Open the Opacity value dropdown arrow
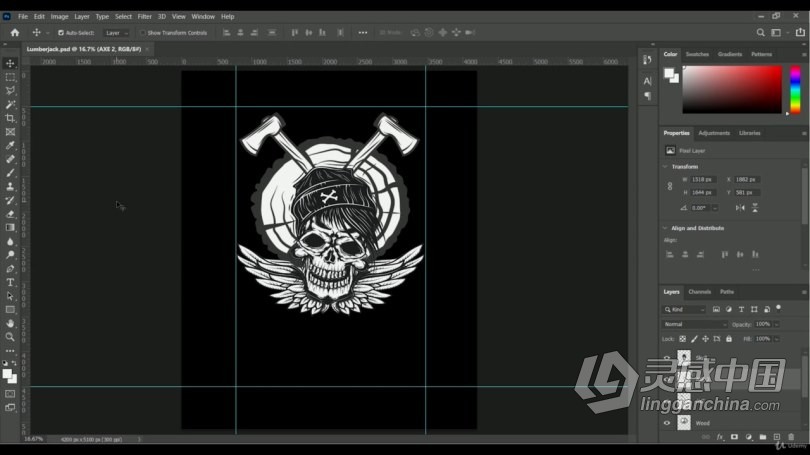The width and height of the screenshot is (810, 455). pos(776,324)
